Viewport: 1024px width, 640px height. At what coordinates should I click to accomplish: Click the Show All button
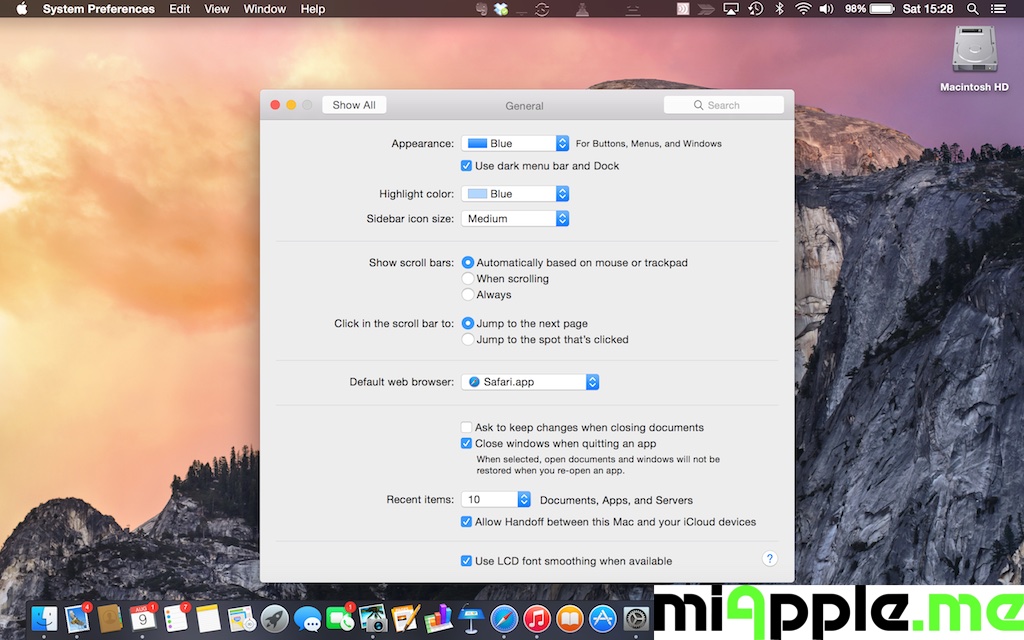pyautogui.click(x=354, y=105)
